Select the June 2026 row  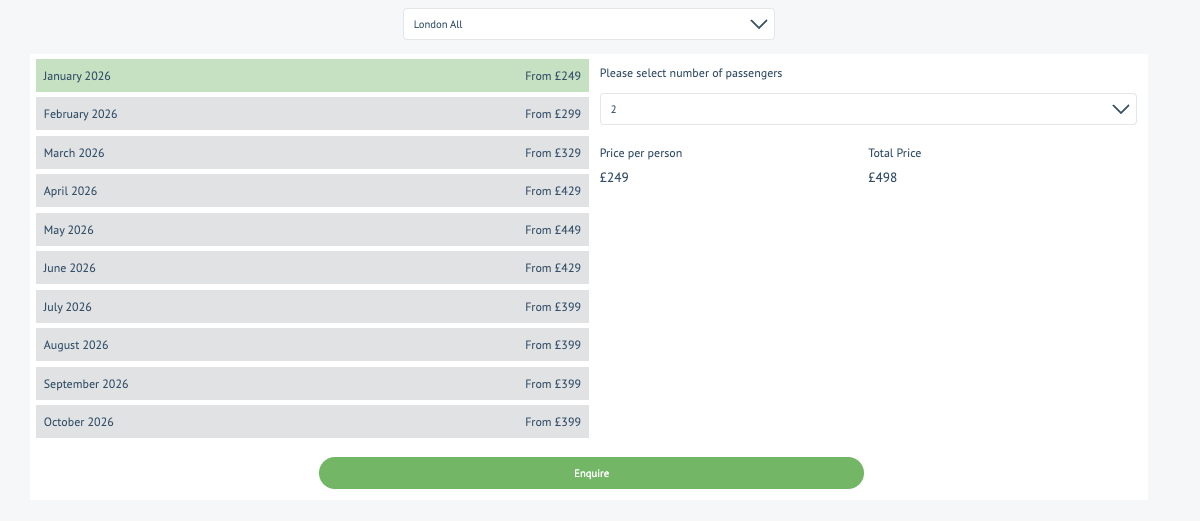tap(312, 268)
